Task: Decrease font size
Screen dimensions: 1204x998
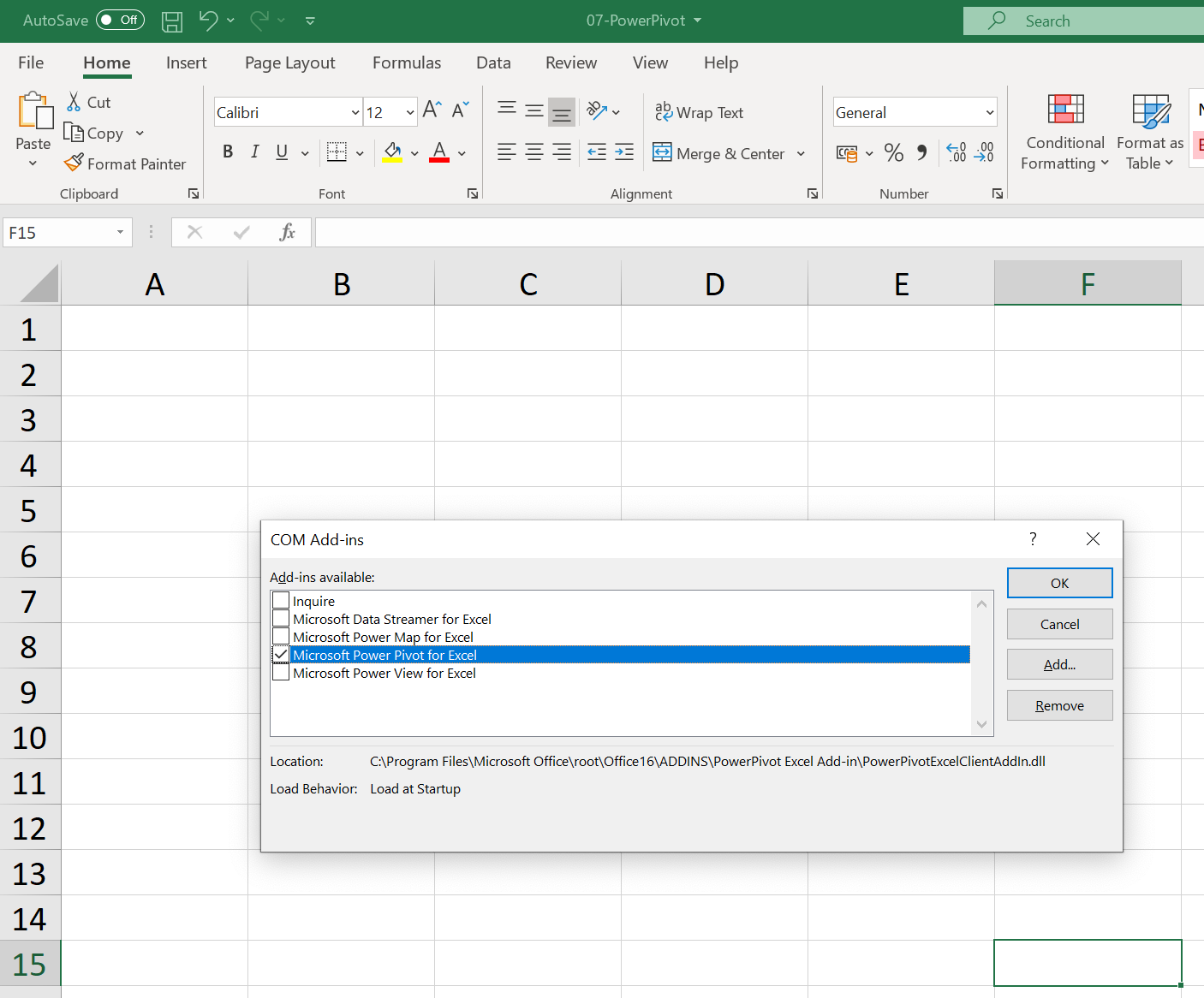Action: point(461,110)
